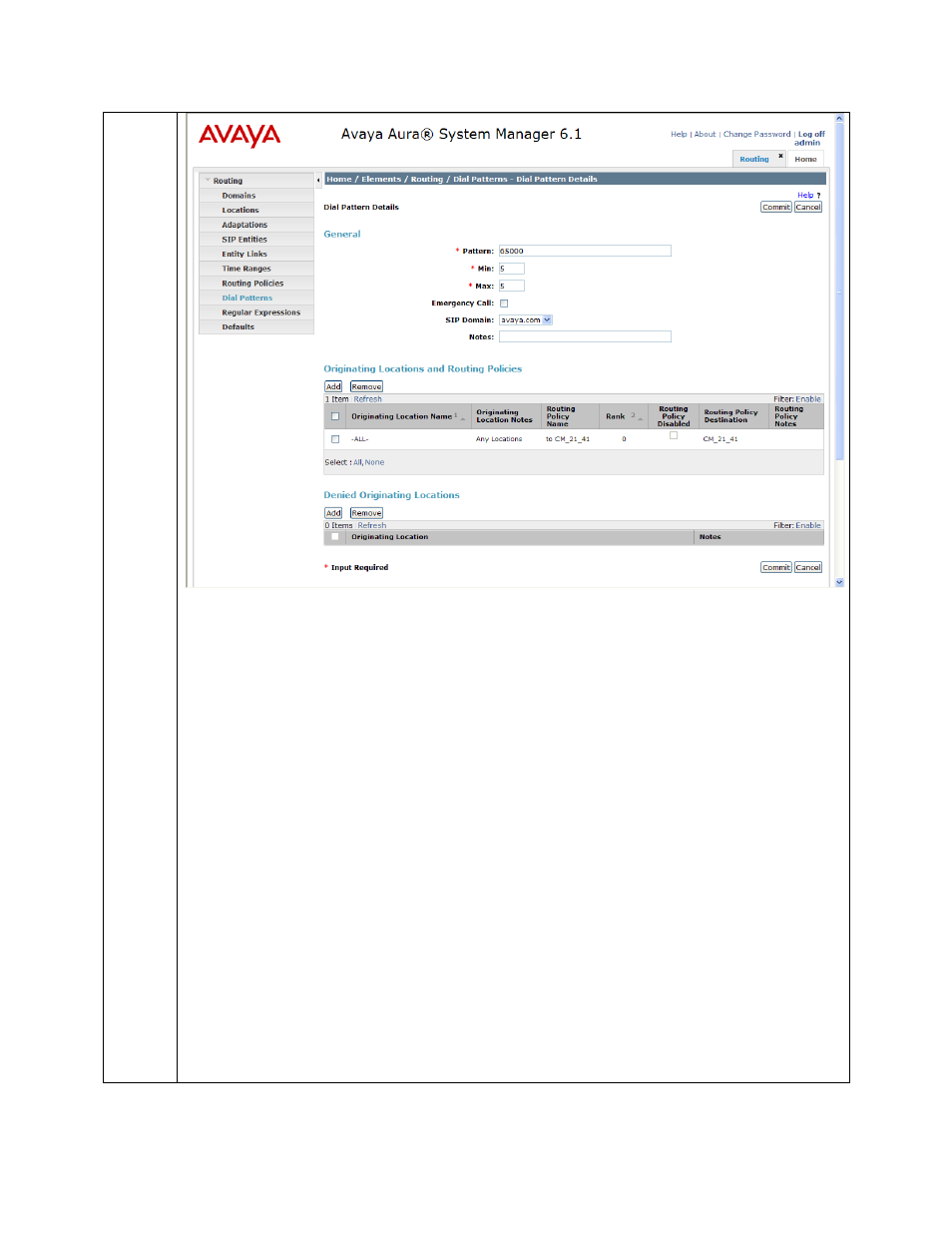Click the Change Password link
The height and width of the screenshot is (1233, 952).
(756, 135)
